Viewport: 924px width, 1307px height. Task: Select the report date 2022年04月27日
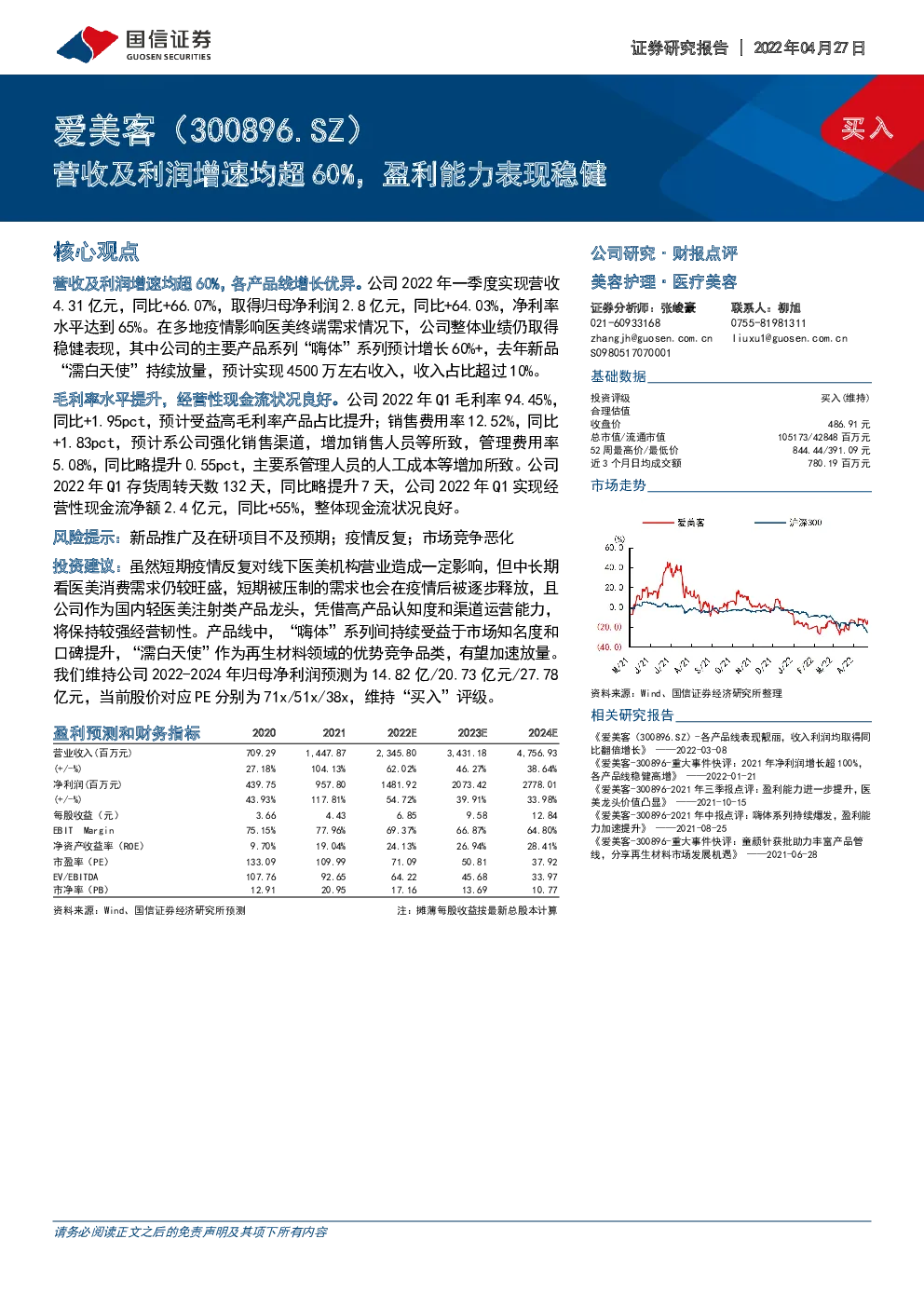pyautogui.click(x=809, y=48)
